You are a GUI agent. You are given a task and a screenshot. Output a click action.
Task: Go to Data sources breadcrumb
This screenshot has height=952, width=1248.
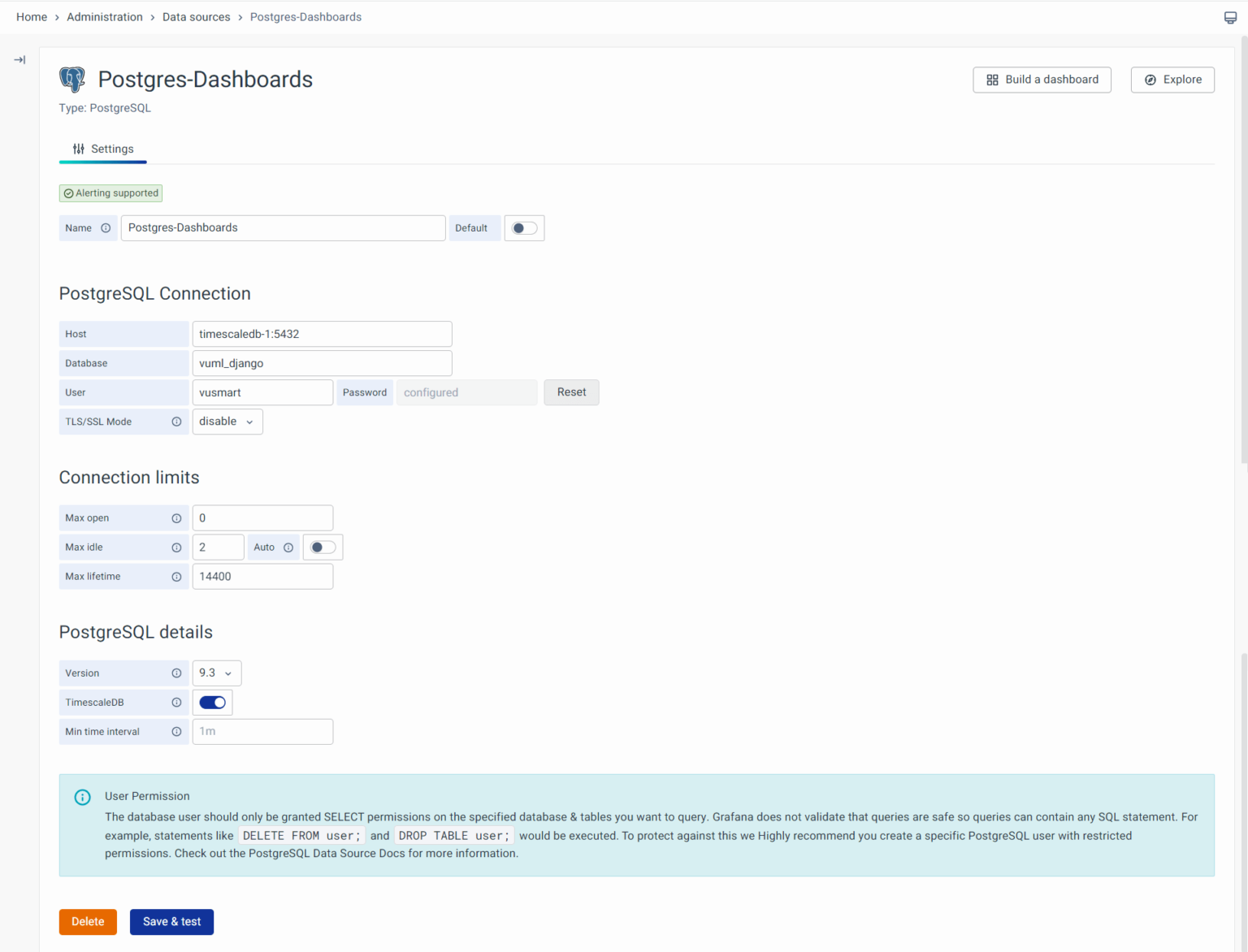click(196, 17)
